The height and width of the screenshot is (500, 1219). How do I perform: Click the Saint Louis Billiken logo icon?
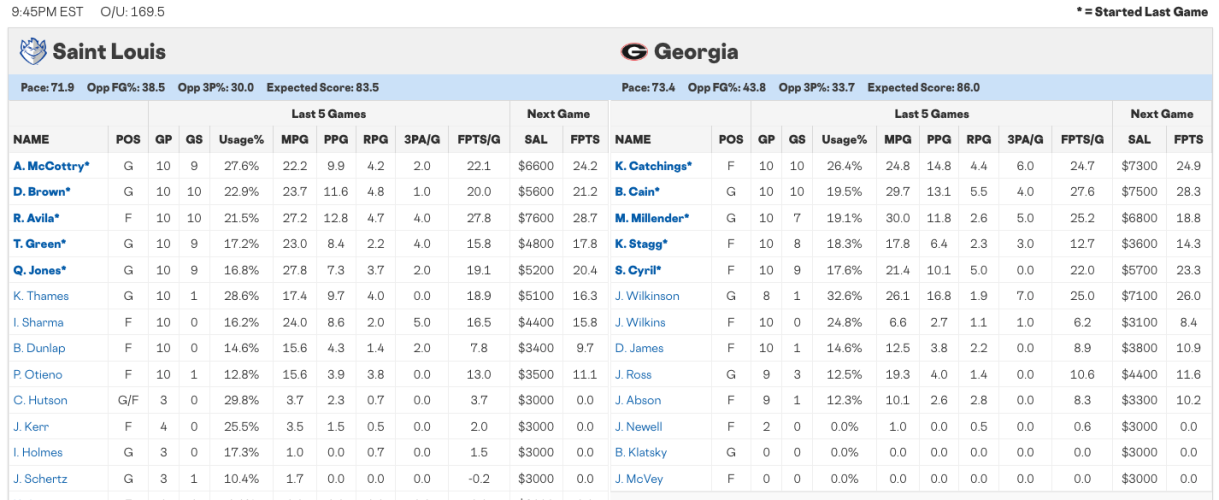[x=33, y=51]
